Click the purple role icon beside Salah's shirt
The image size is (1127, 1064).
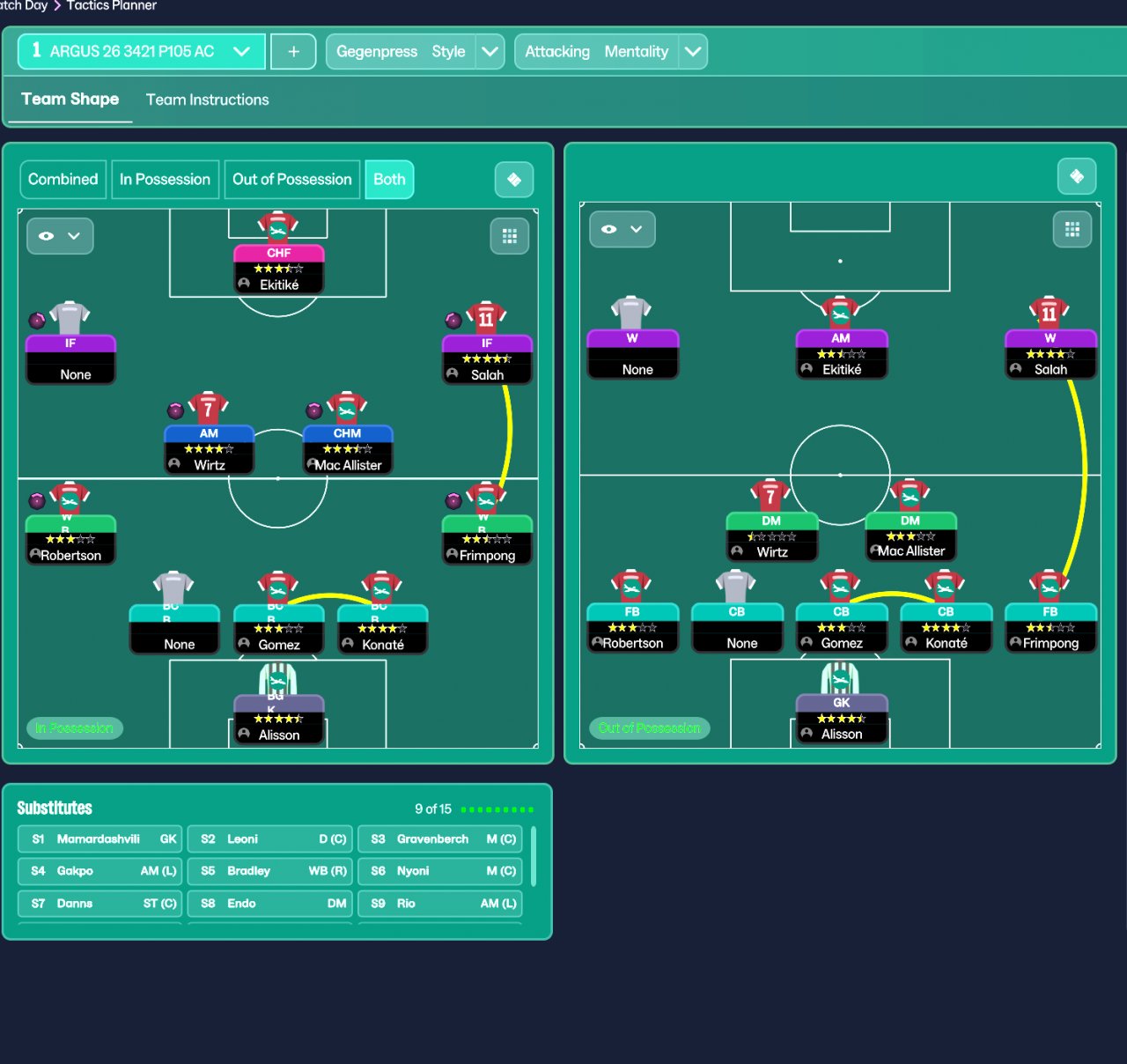453,320
